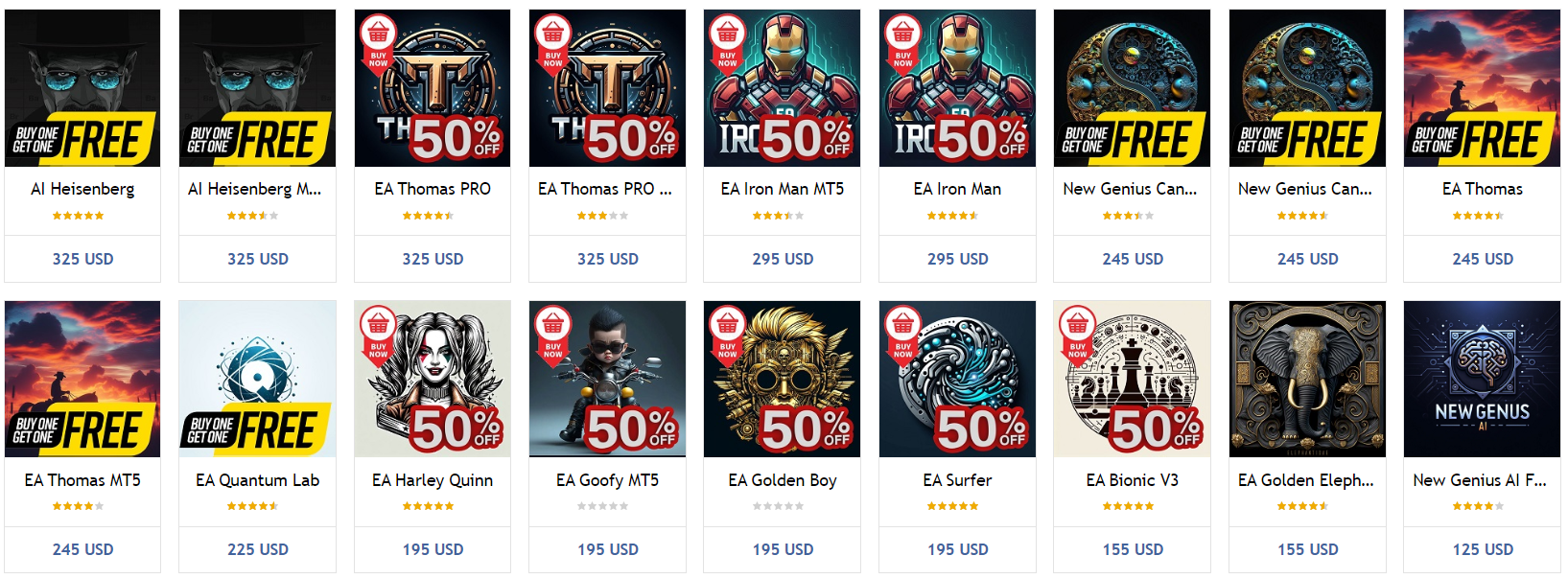Open the EA Harley Quinn title link

433,480
